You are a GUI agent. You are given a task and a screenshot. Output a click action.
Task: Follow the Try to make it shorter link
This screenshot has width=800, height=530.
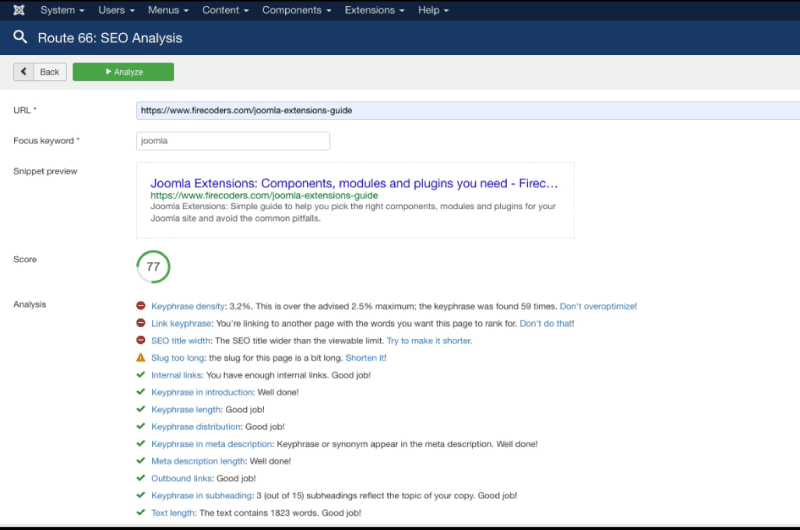pyautogui.click(x=428, y=341)
